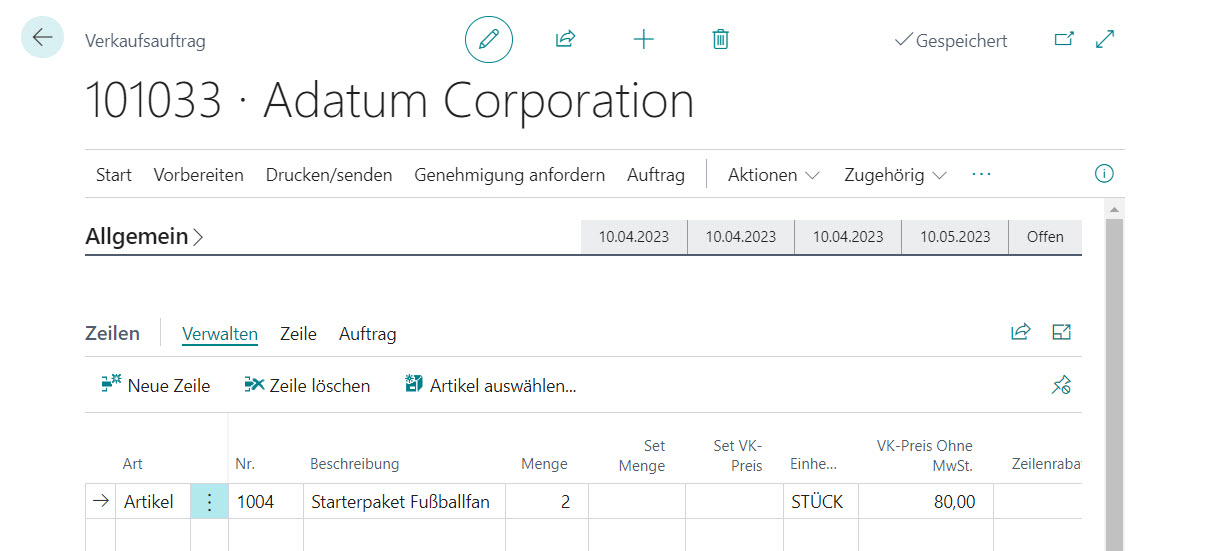Click the scrollbar up arrow

[1114, 207]
